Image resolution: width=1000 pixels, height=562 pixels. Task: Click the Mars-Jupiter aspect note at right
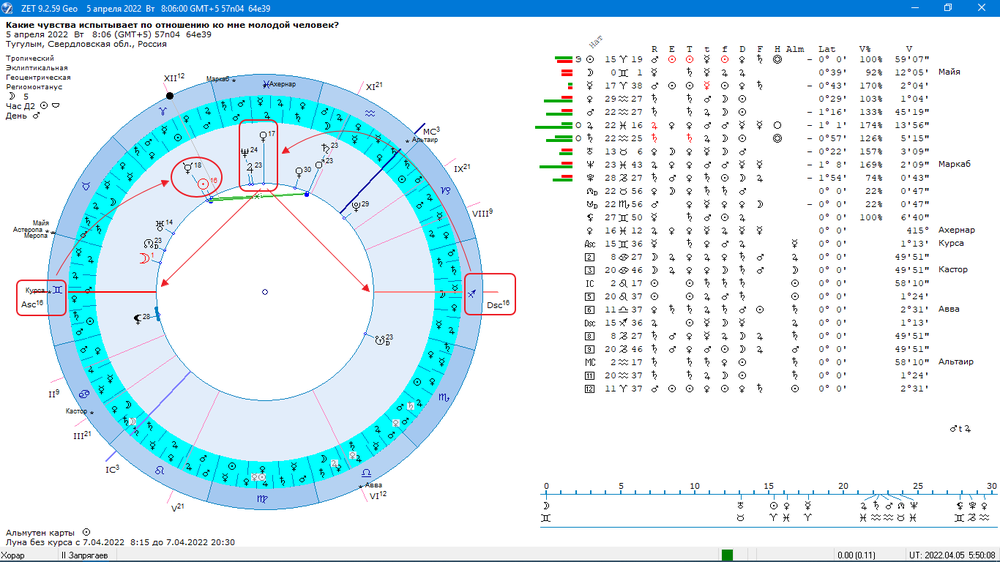[960, 429]
